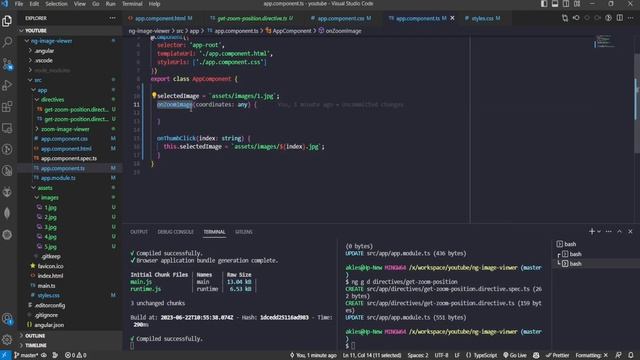Expand the .angular folder
The image size is (640, 360).
(69, 51)
